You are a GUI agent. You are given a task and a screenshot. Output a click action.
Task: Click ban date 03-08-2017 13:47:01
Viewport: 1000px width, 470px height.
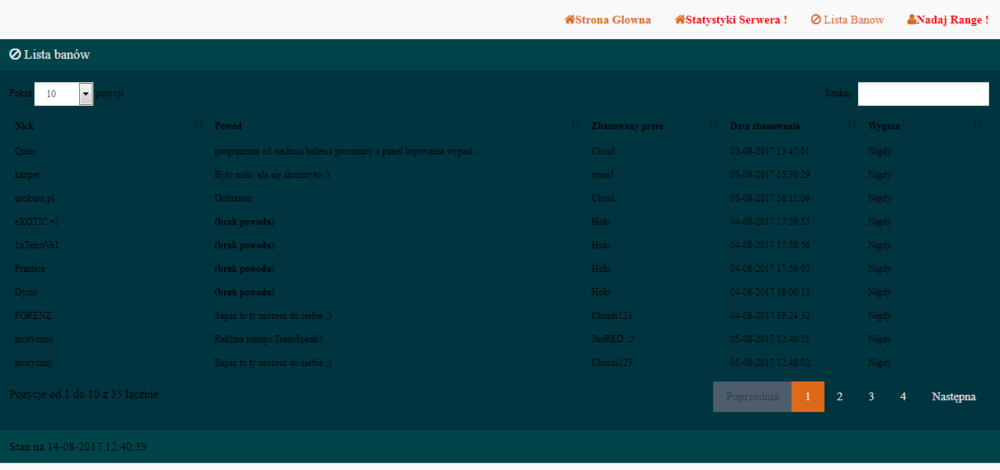pyautogui.click(x=770, y=151)
